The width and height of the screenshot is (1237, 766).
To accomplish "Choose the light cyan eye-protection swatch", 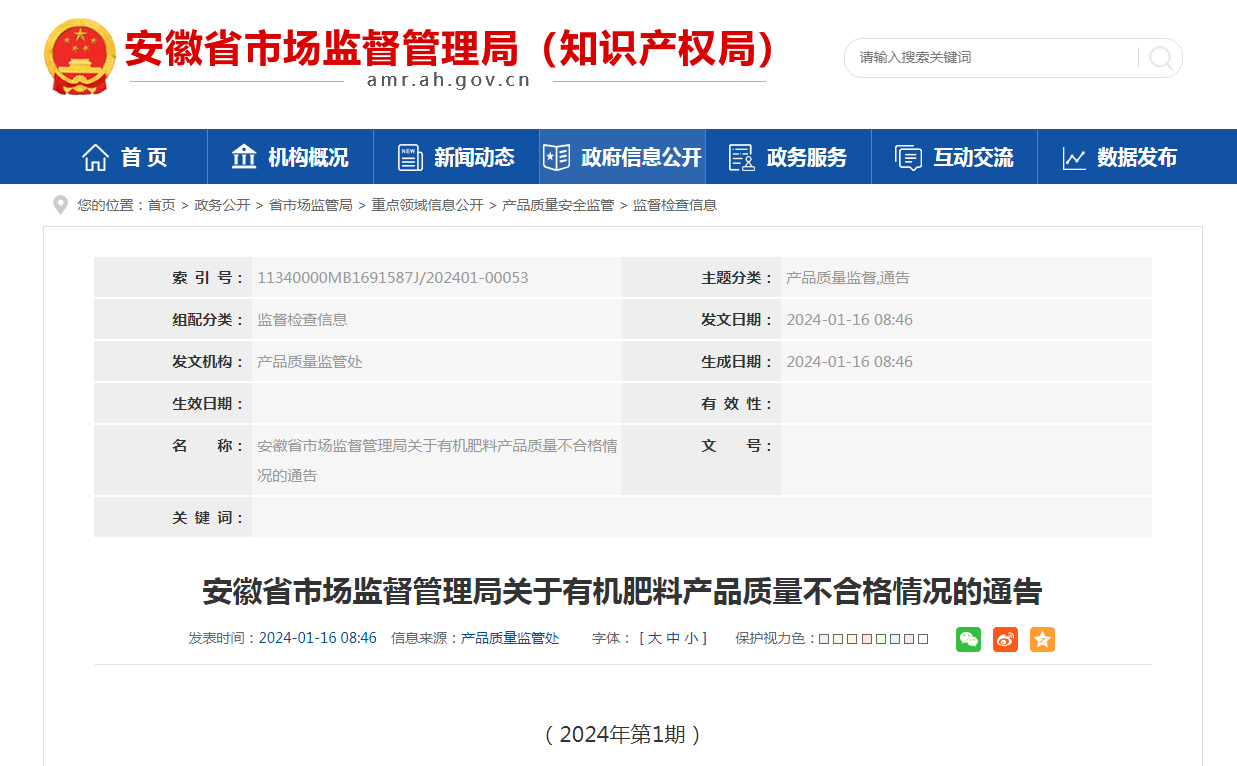I will pyautogui.click(x=895, y=639).
